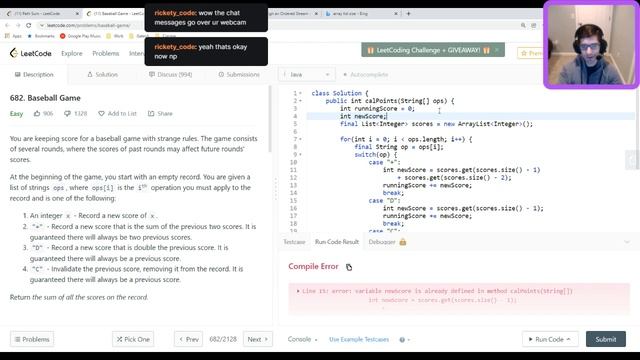Open the Work bookmarks folder
The image size is (640, 360).
point(115,36)
